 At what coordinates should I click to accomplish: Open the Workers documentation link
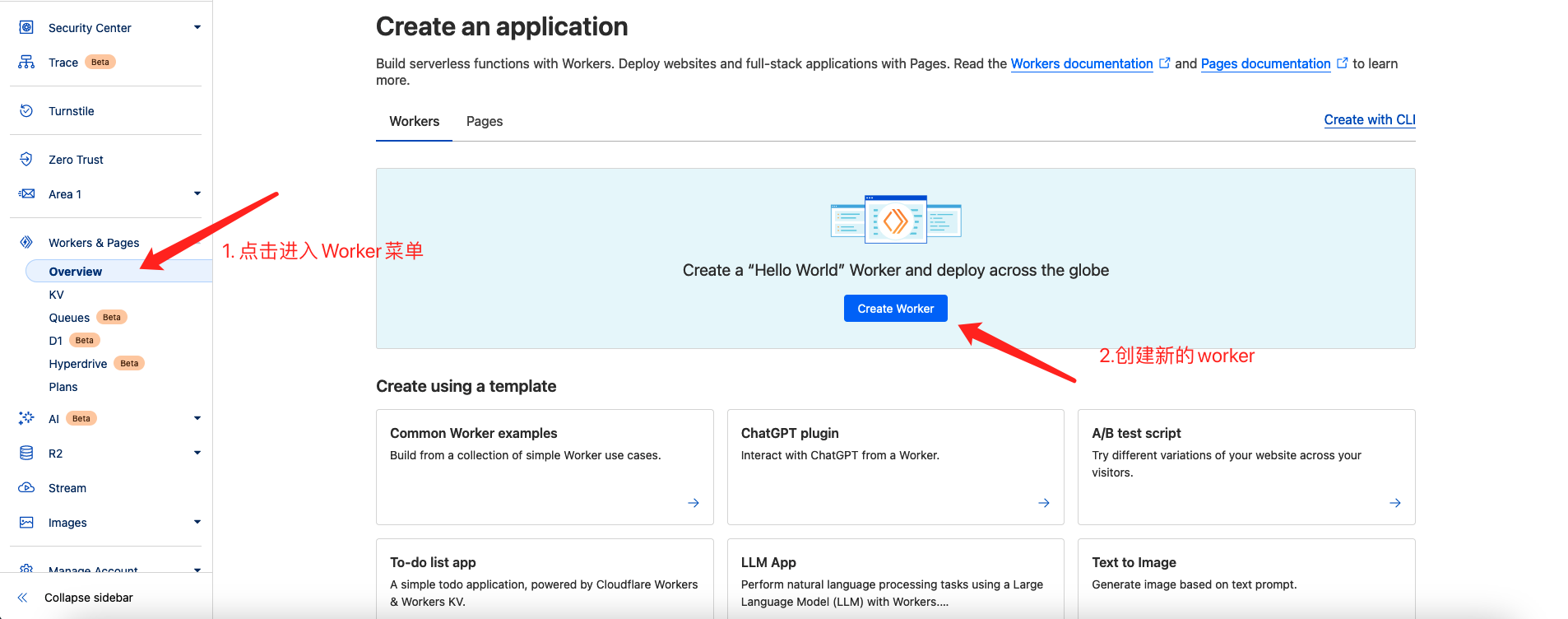point(1081,63)
